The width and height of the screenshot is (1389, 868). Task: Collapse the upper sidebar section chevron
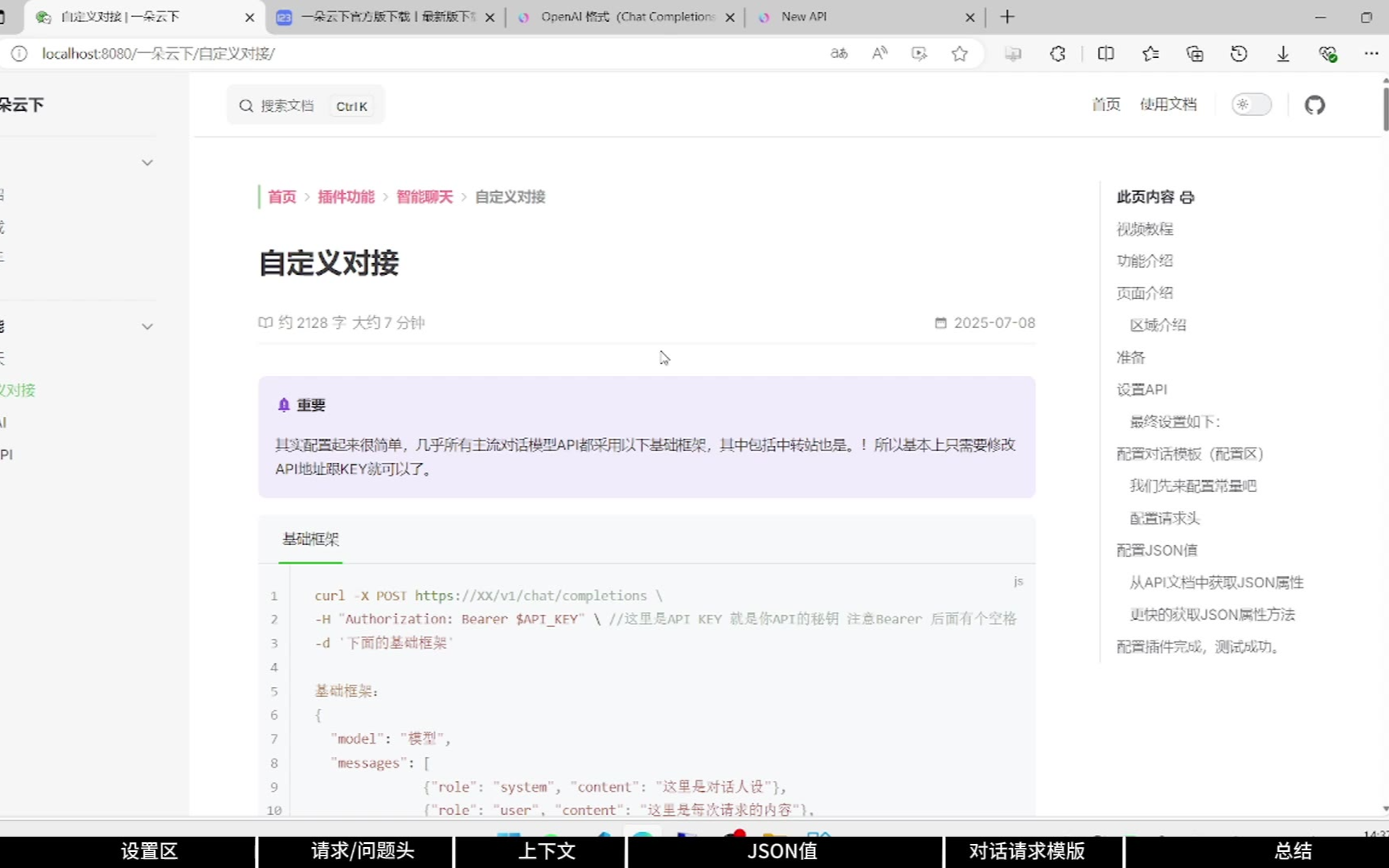[147, 163]
